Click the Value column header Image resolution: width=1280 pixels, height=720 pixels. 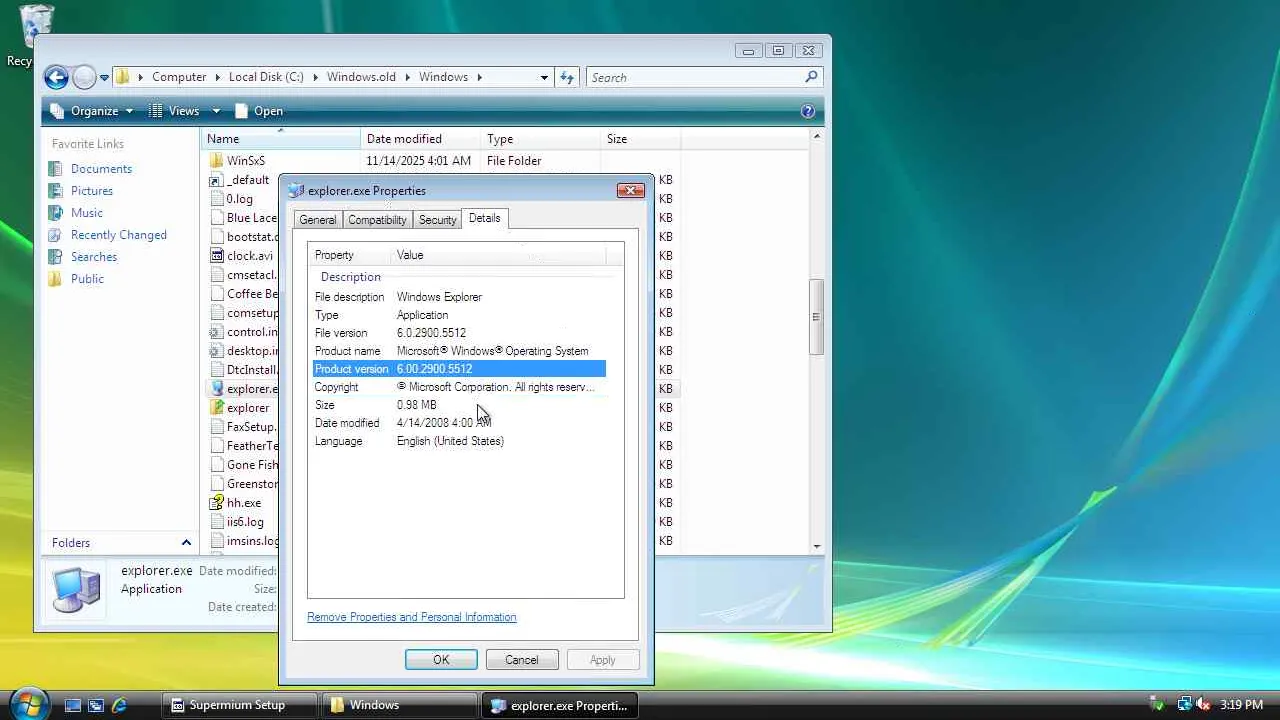(498, 255)
